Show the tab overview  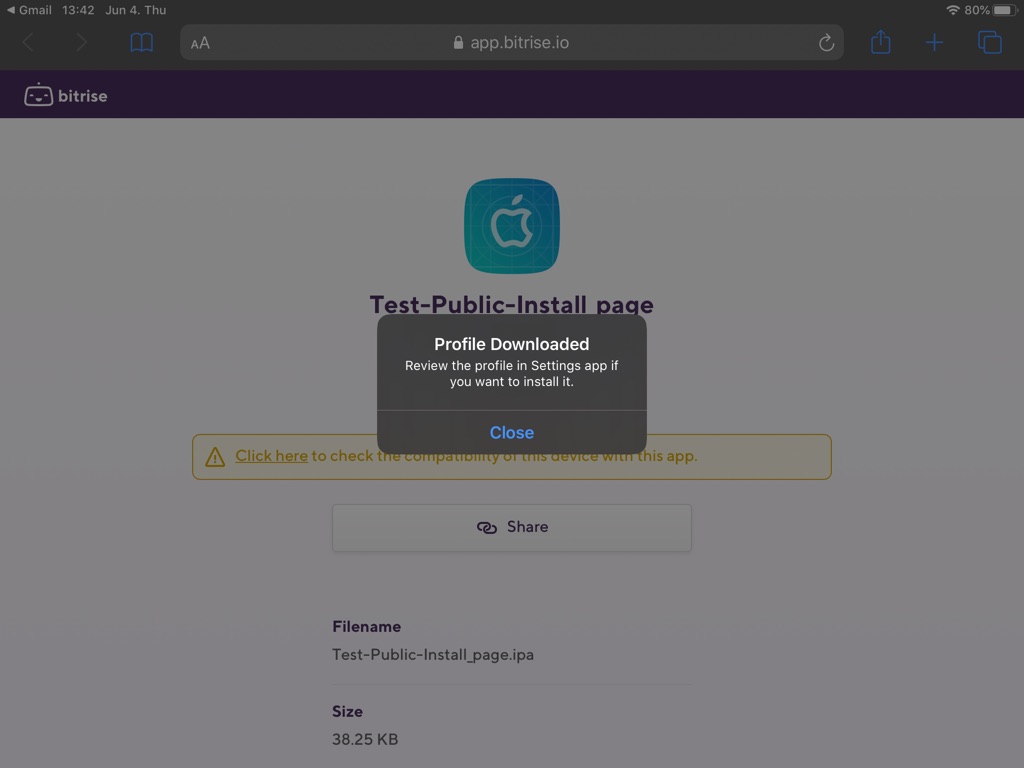pos(989,42)
